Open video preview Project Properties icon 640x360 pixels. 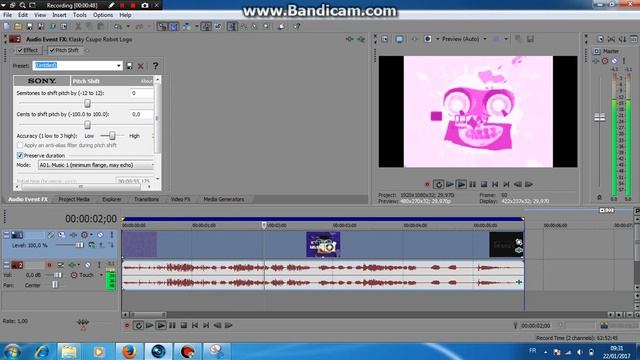click(x=385, y=39)
